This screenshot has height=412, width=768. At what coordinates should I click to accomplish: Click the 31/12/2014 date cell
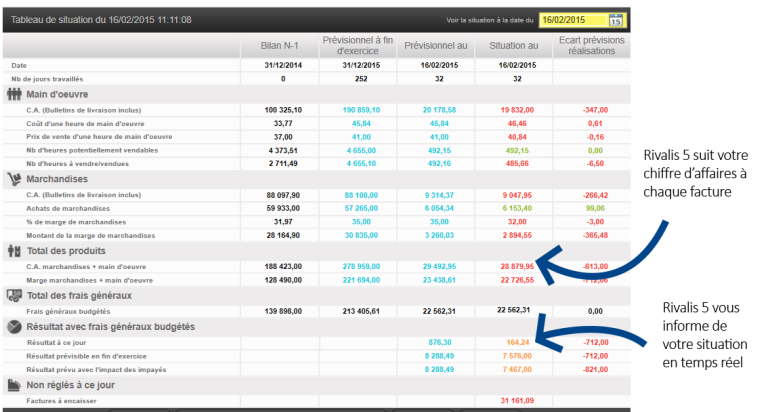pos(283,65)
